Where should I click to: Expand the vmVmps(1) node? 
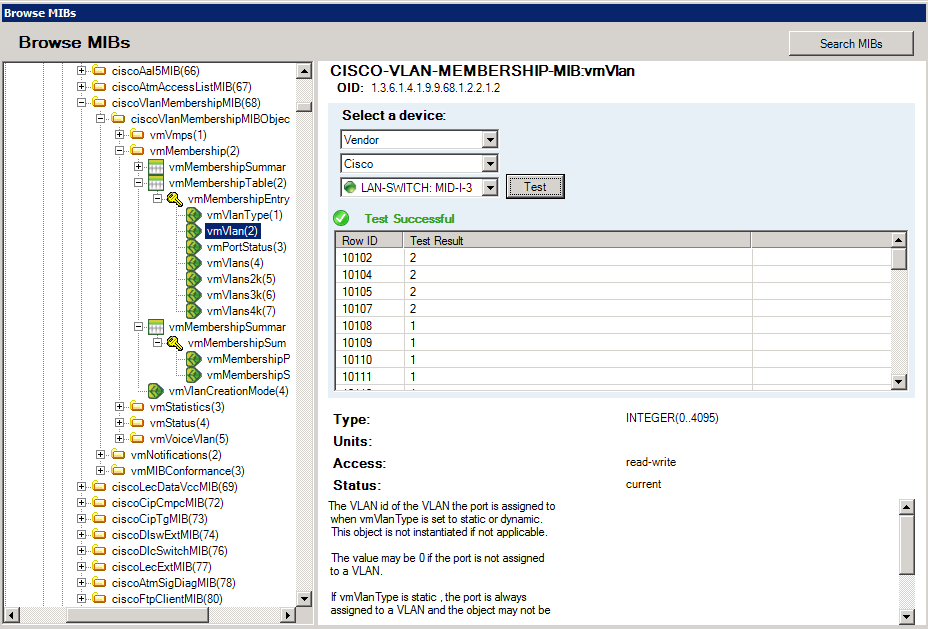120,134
